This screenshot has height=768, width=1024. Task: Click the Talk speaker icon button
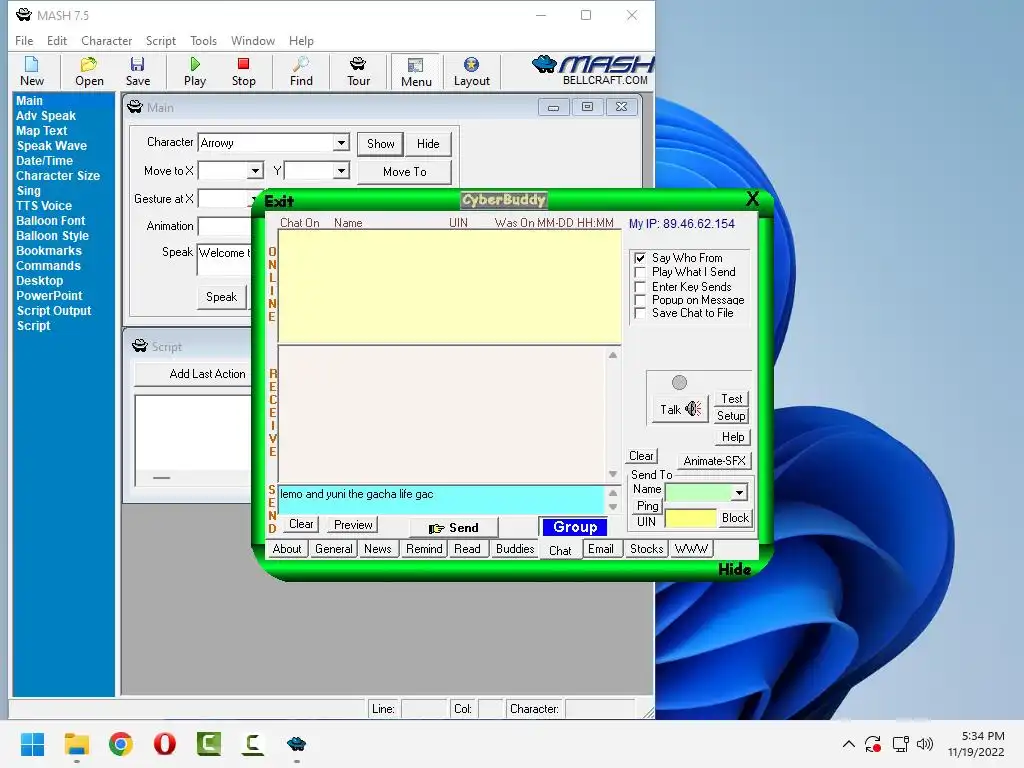click(x=680, y=409)
